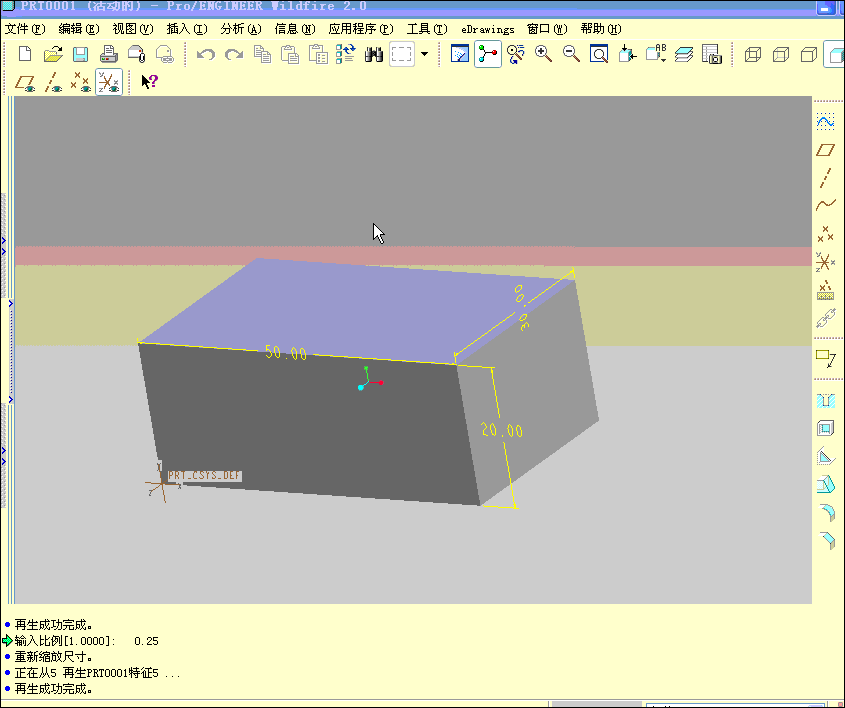Image resolution: width=845 pixels, height=708 pixels.
Task: Open saved view list icon
Action: [x=656, y=54]
